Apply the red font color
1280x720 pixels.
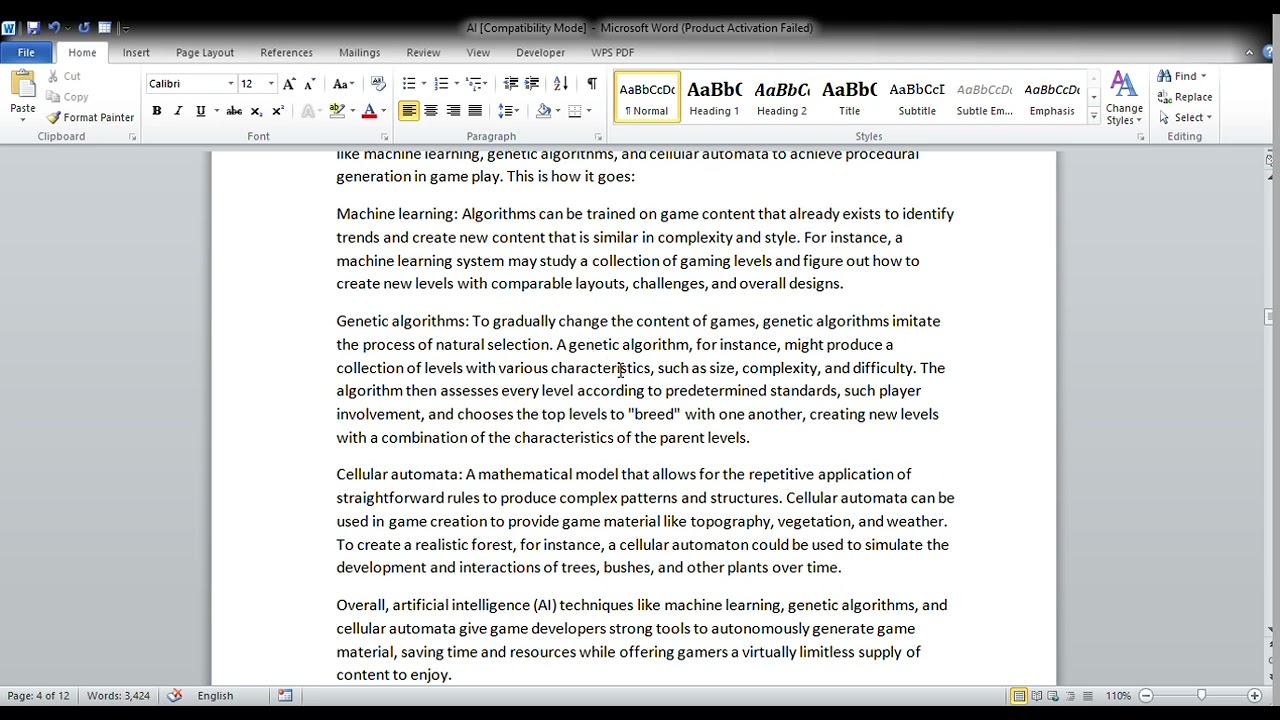[x=369, y=111]
